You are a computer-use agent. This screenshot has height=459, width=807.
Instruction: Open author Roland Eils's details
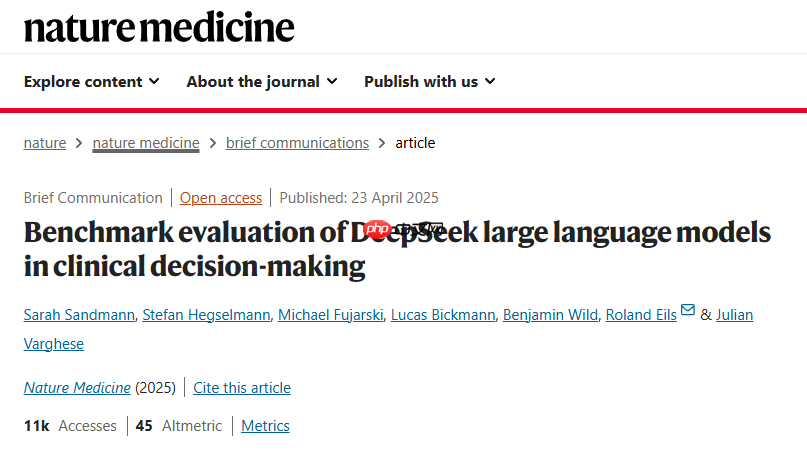pos(641,315)
